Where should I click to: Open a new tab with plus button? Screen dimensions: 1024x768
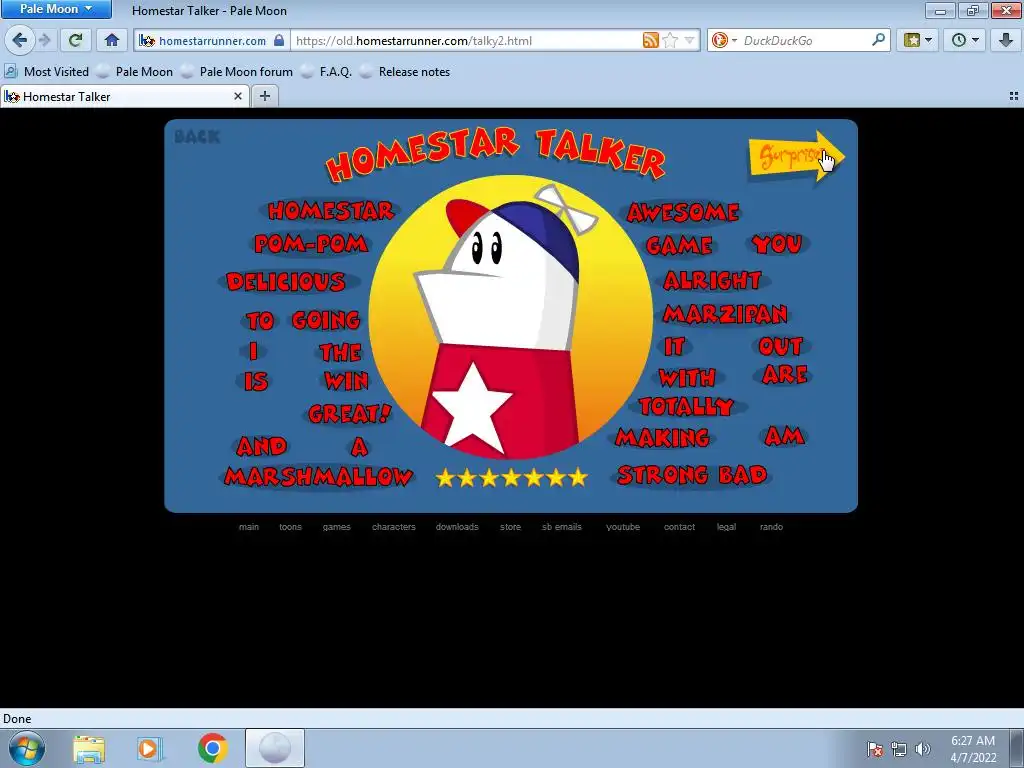click(x=264, y=97)
